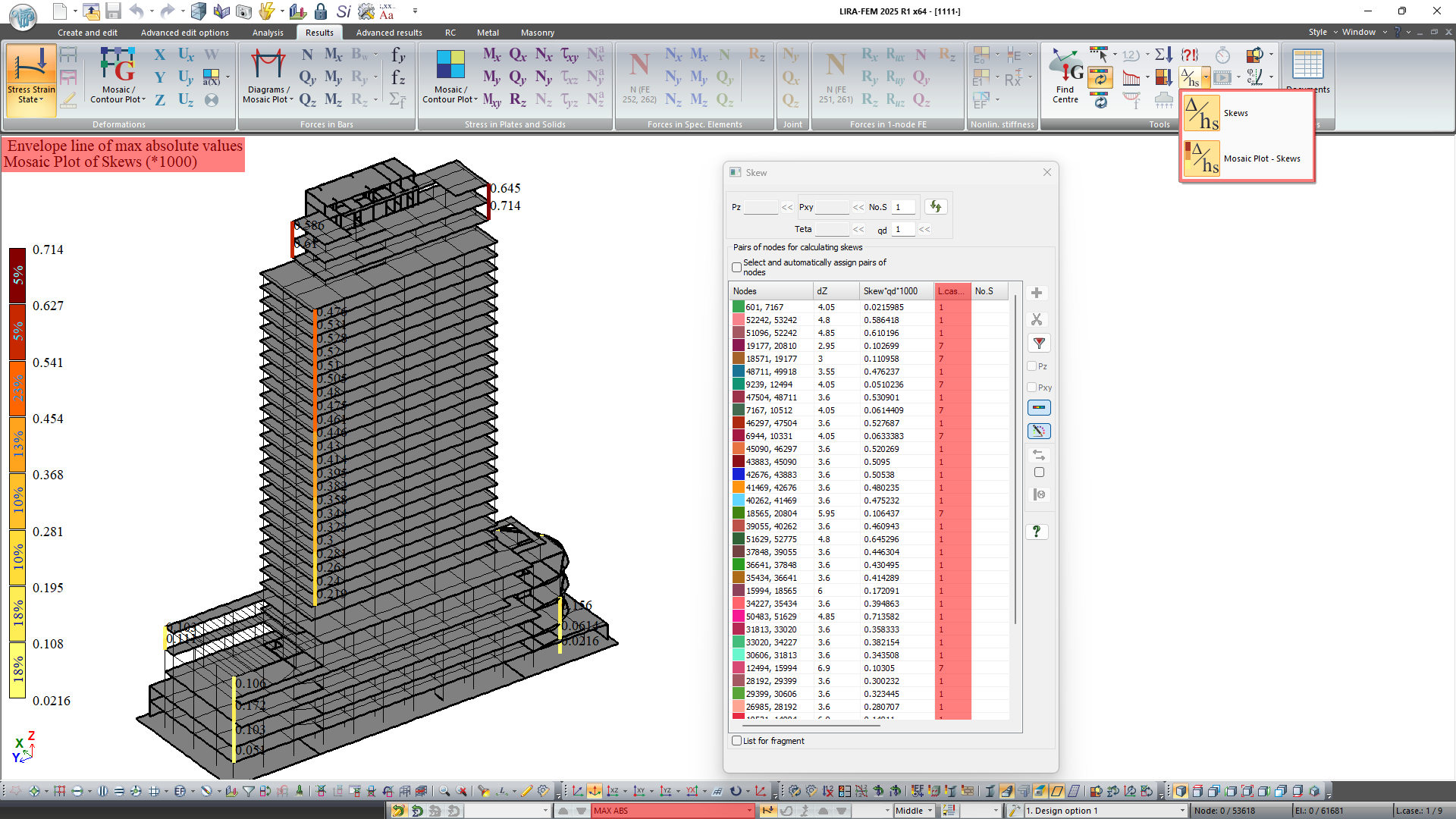Image resolution: width=1456 pixels, height=819 pixels.
Task: Check the Pxy checkbox in Skew dialog
Action: click(x=1032, y=388)
